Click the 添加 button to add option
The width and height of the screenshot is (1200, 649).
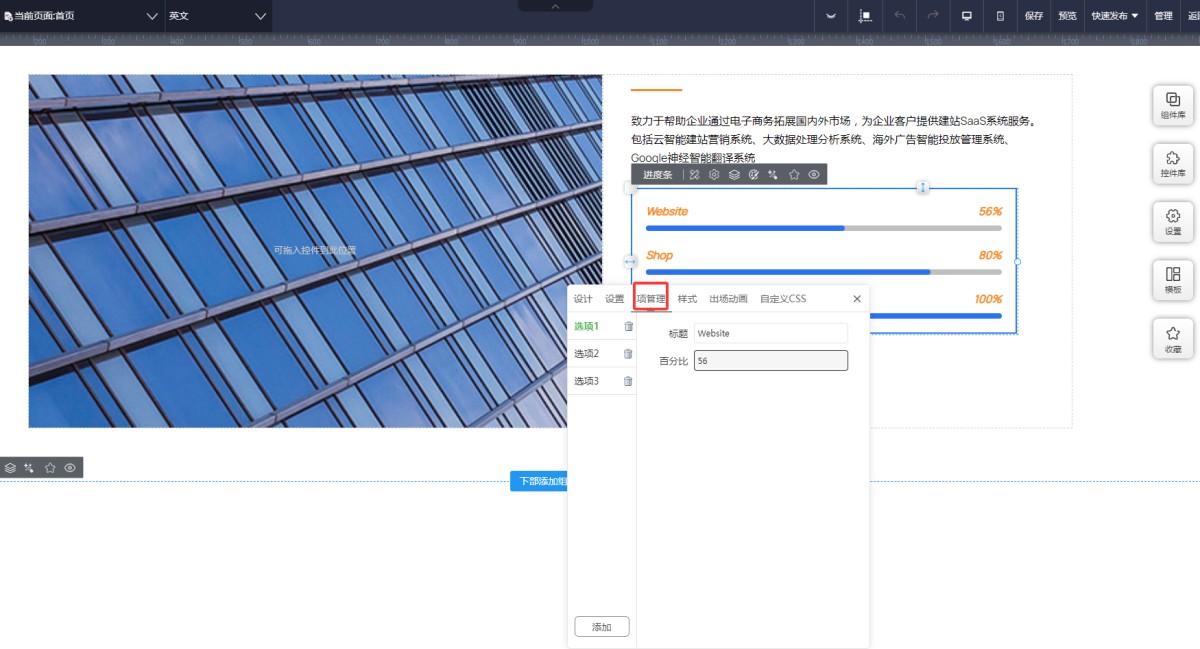pos(602,627)
